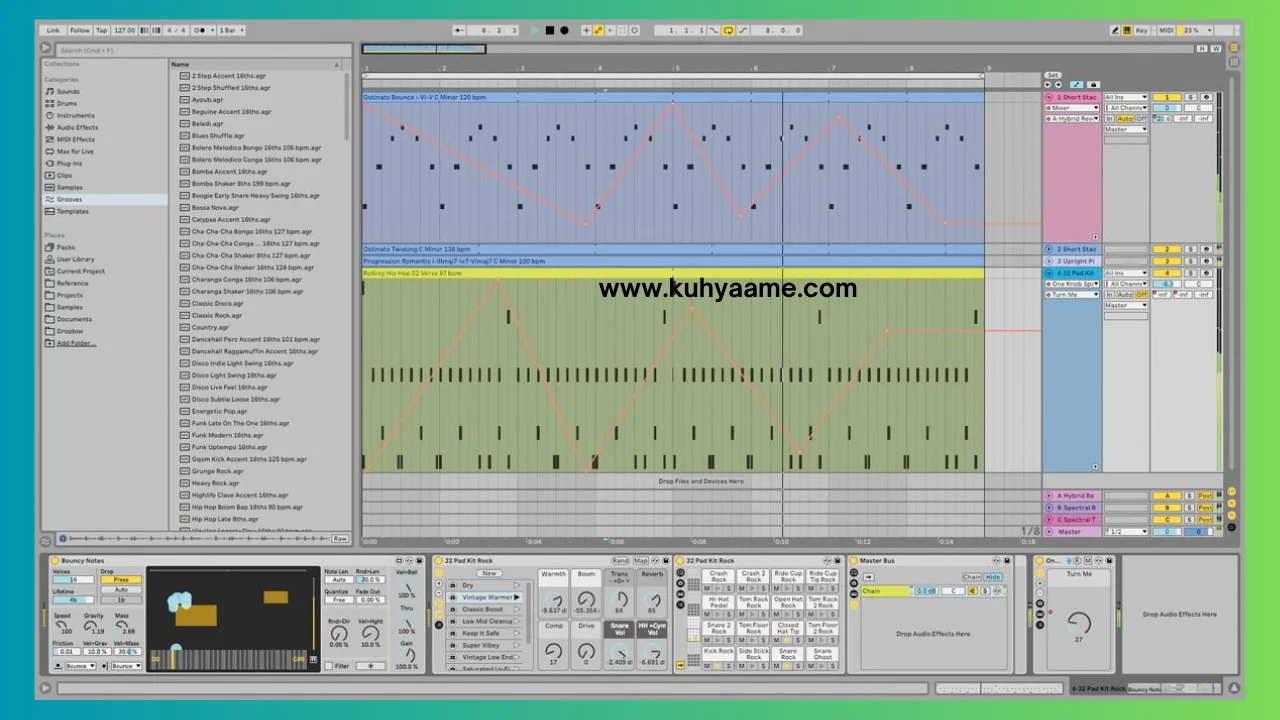Screen dimensions: 1280x720
Task: Toggle the Link sync button
Action: point(54,30)
